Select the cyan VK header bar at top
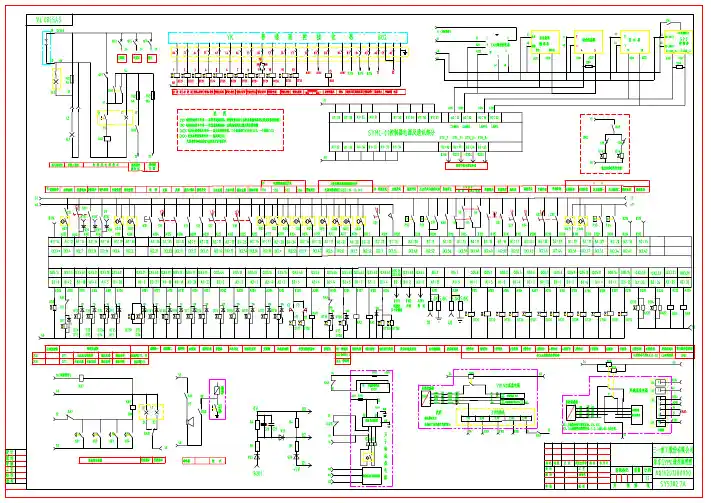 click(288, 36)
